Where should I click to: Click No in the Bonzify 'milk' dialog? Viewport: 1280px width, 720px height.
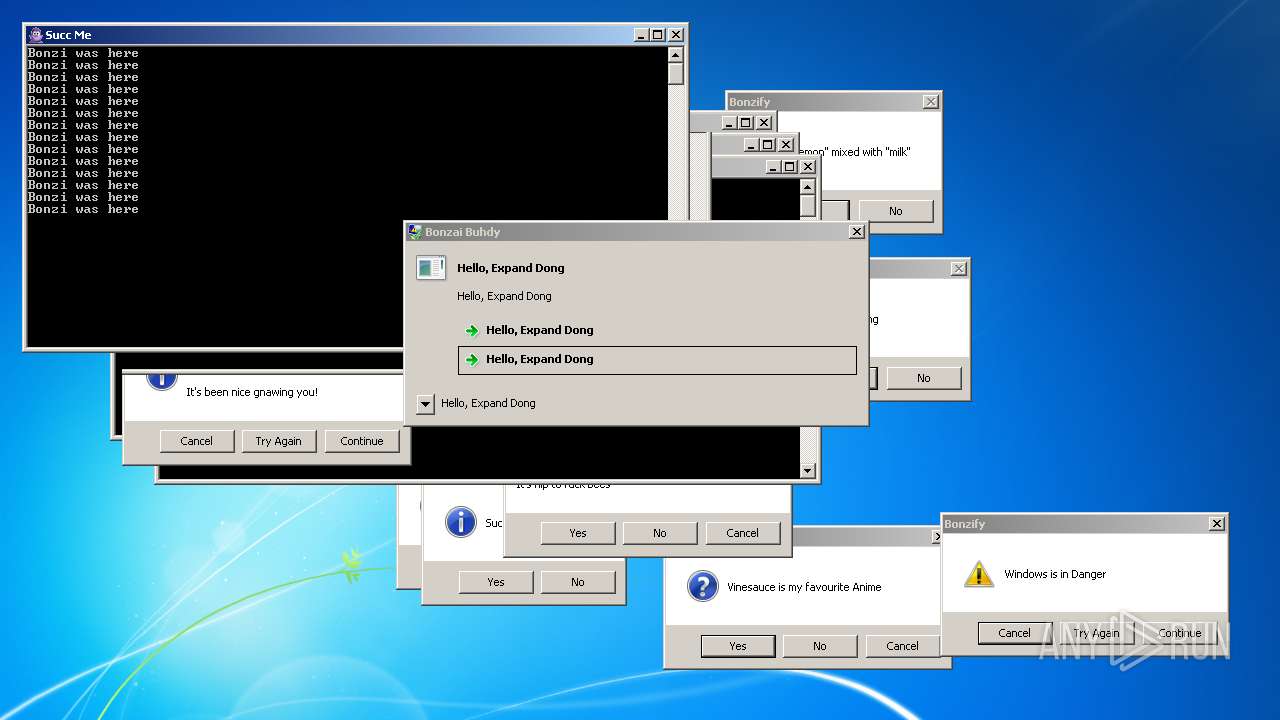[x=896, y=211]
